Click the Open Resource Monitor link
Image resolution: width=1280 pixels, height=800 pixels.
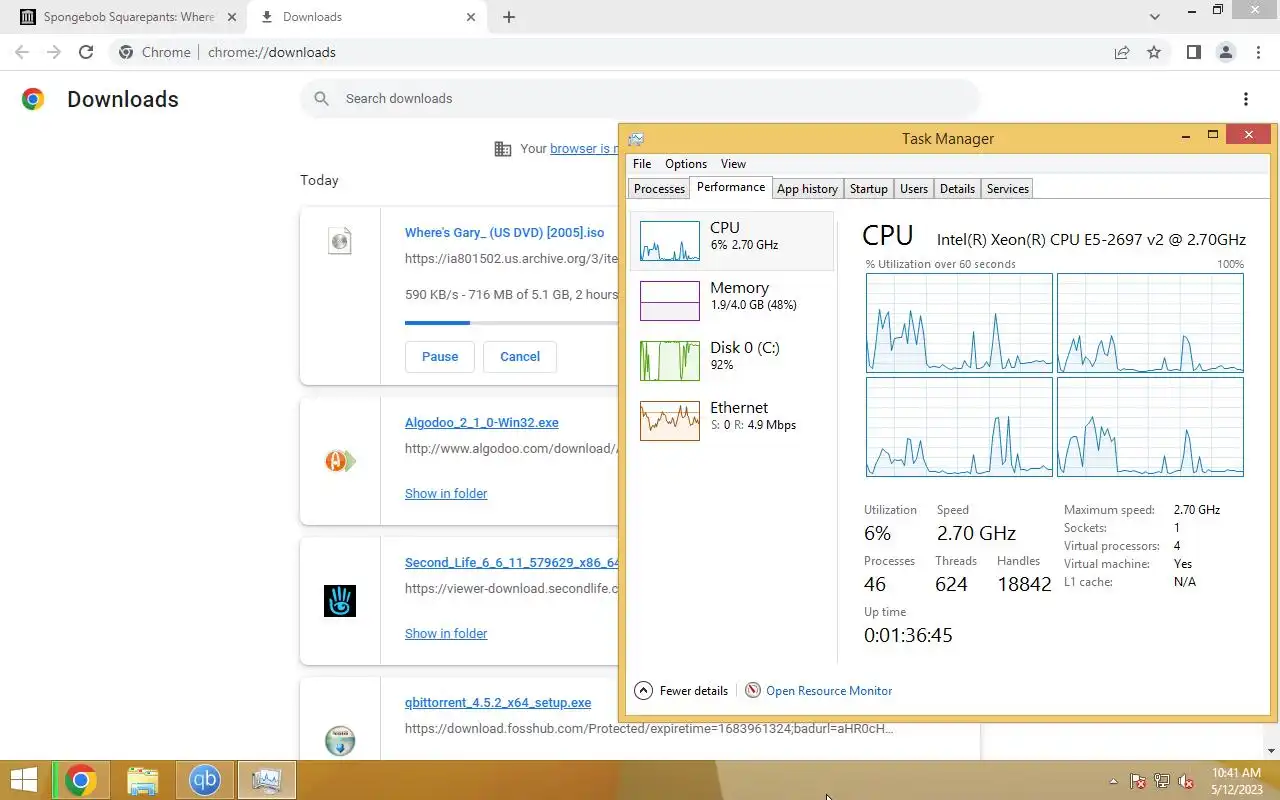(829, 691)
